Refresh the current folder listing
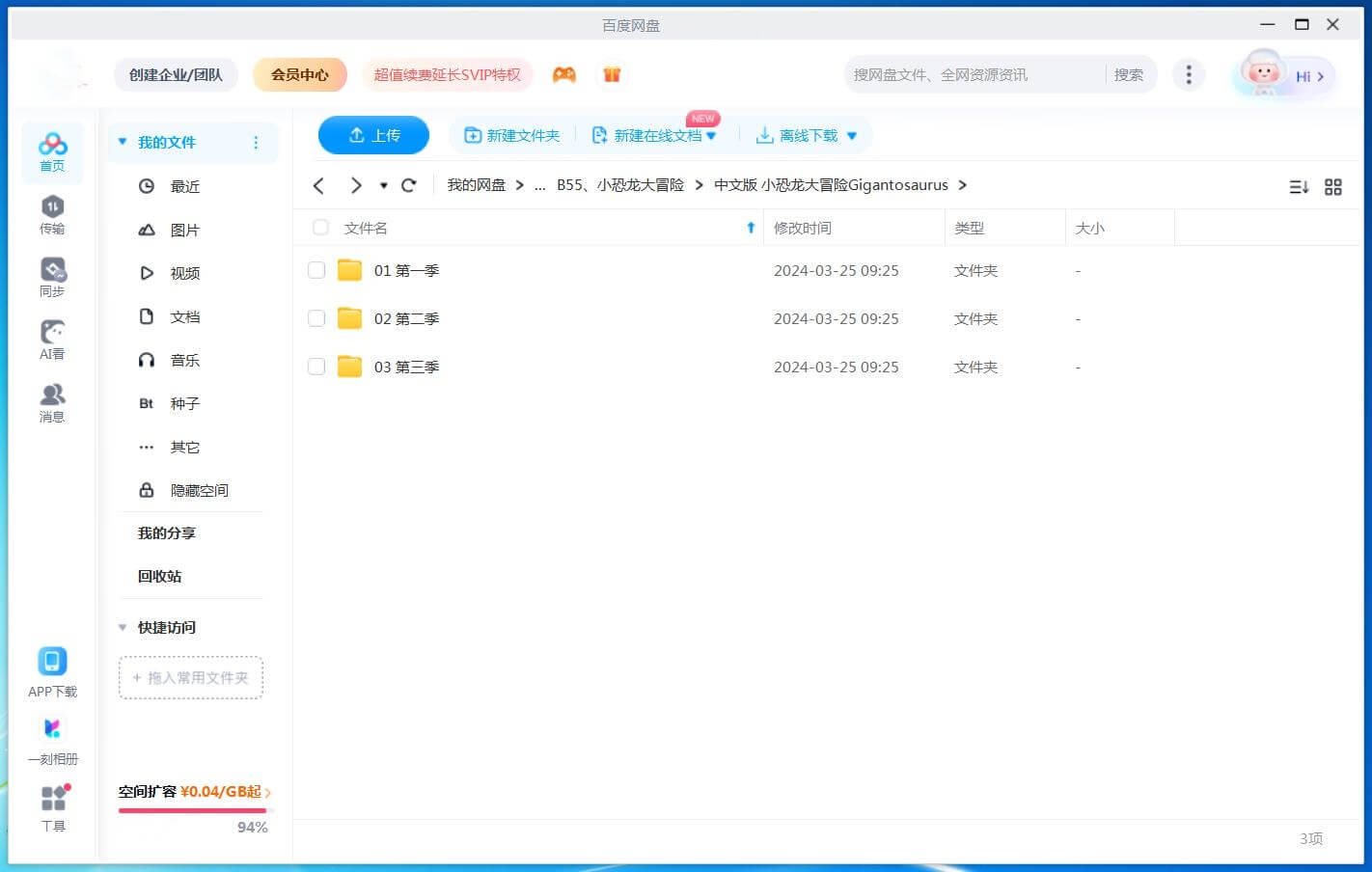Viewport: 1372px width, 872px height. [409, 185]
